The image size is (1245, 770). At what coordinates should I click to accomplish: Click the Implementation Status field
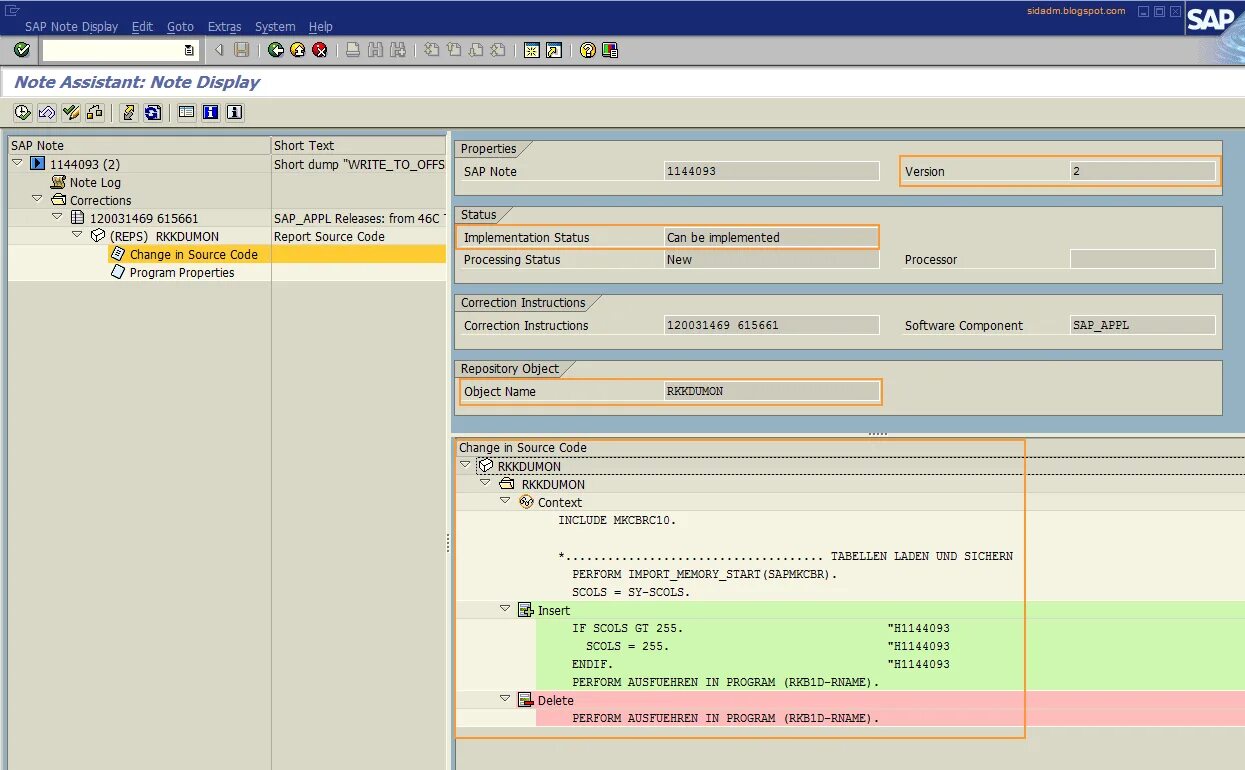(771, 237)
